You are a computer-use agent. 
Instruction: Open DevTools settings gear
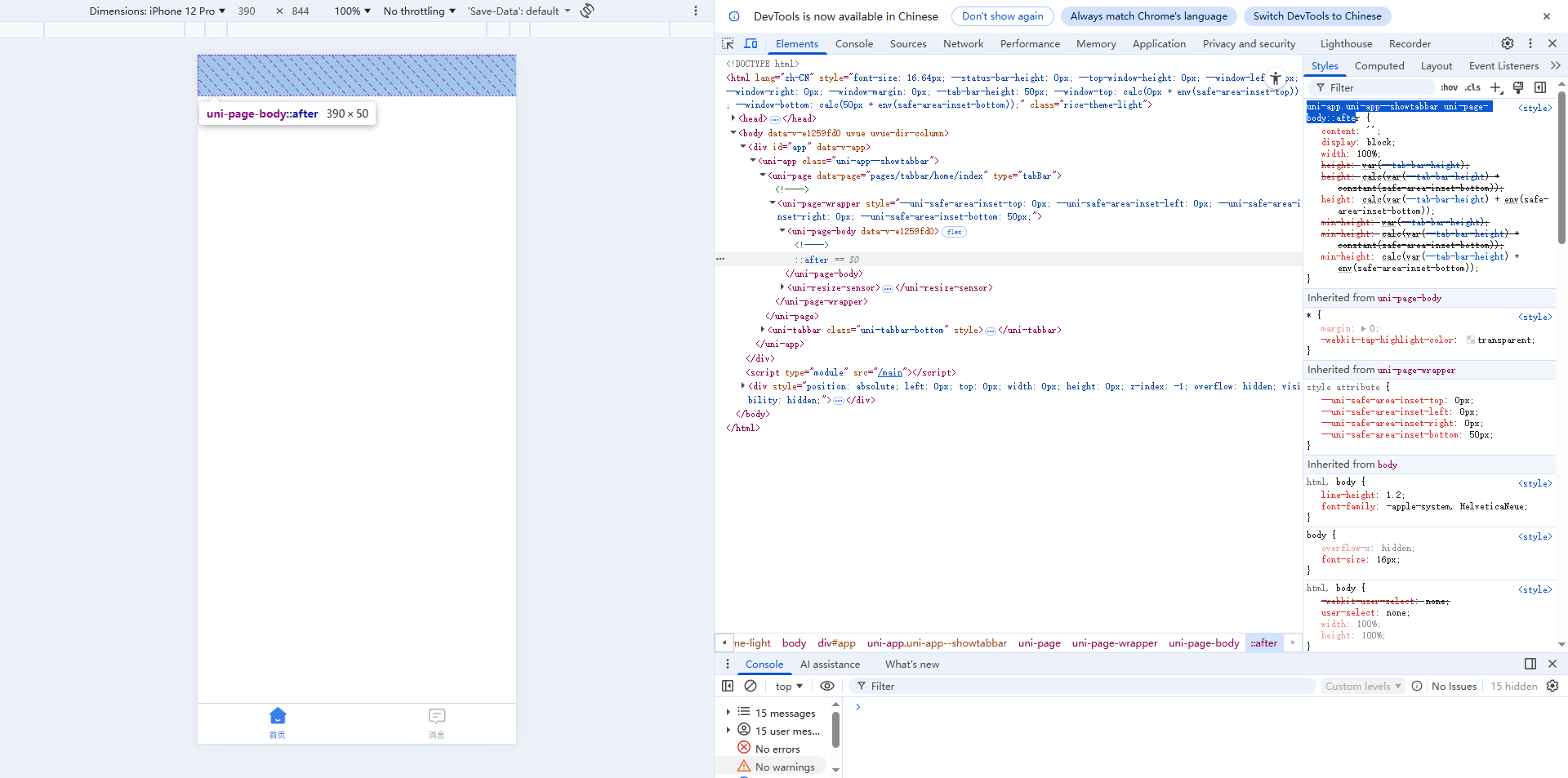pos(1508,43)
